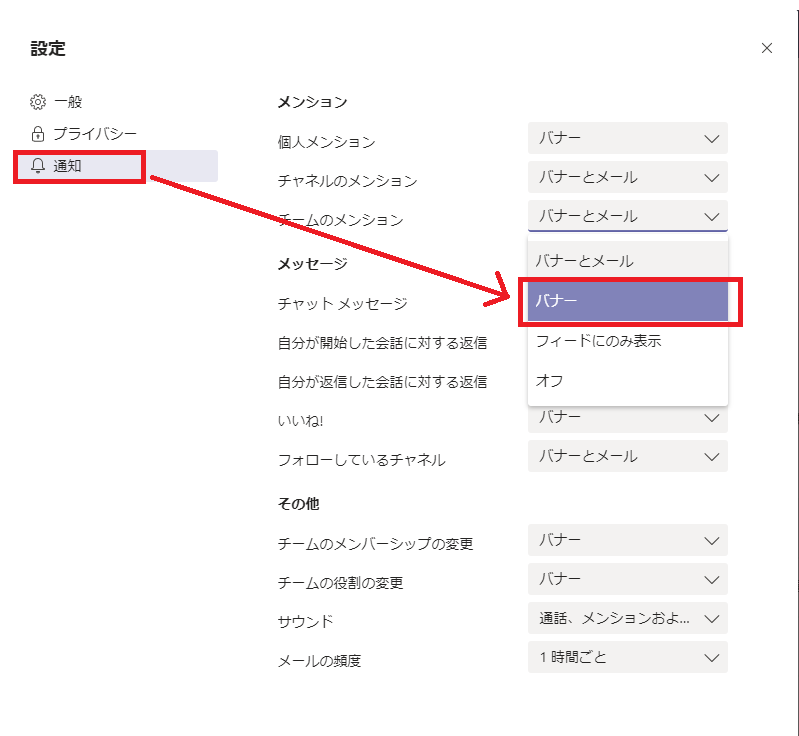799x736 pixels.
Task: Switch to the プライバシー settings section
Action: click(94, 133)
